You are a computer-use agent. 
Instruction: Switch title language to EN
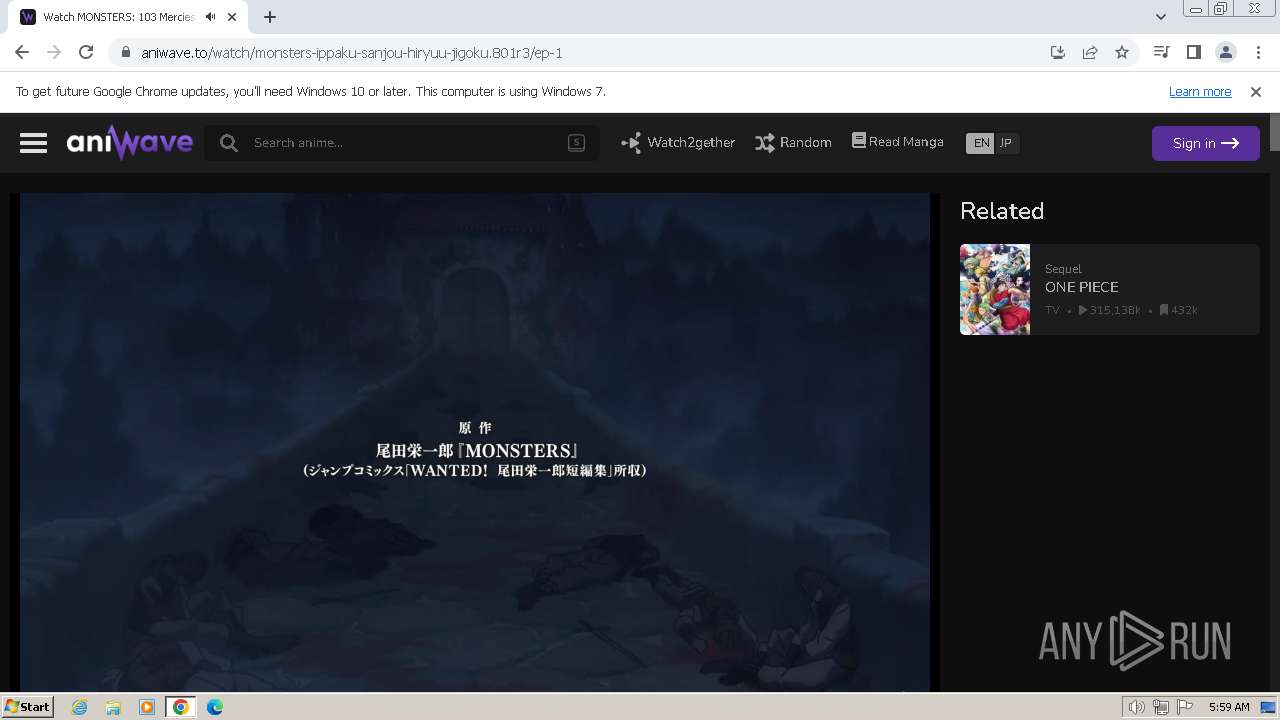981,143
